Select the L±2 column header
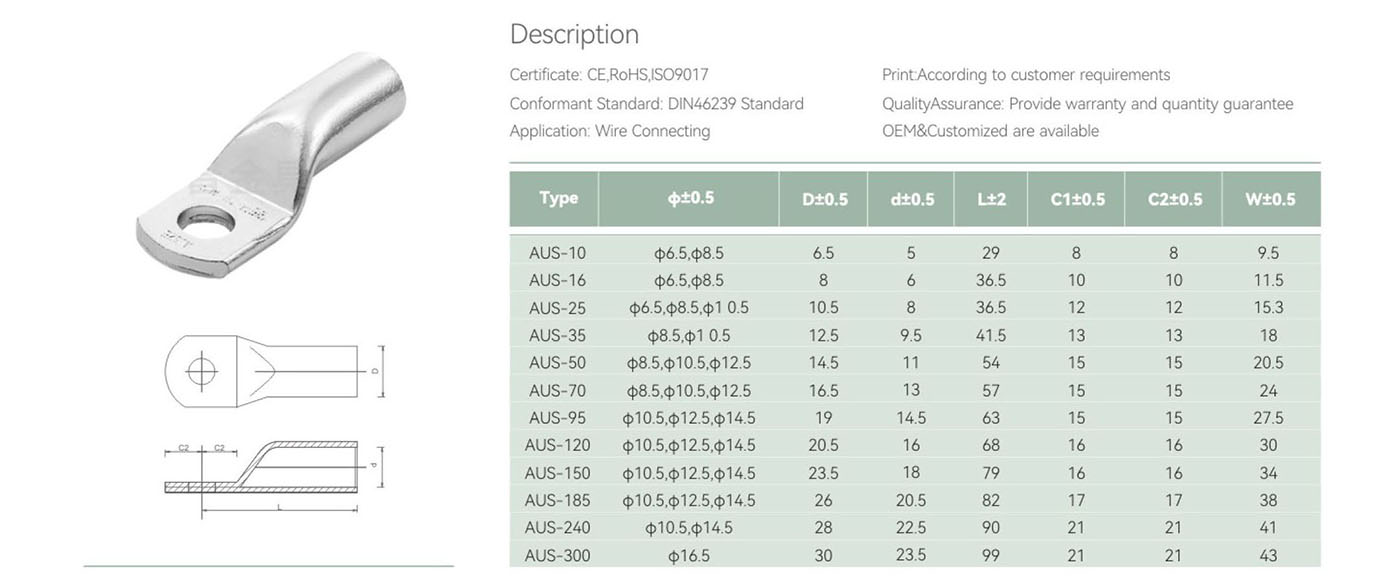1400x582 pixels. coord(991,199)
